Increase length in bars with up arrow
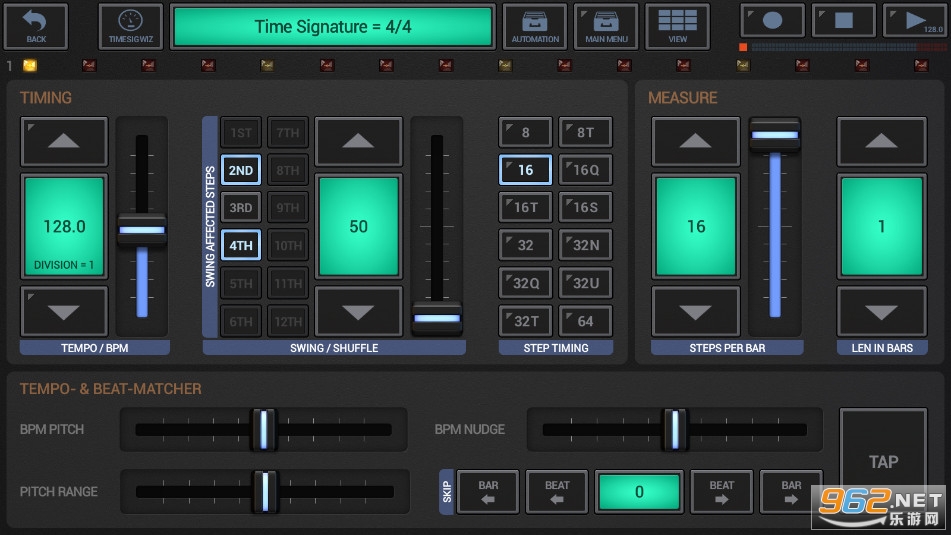This screenshot has width=951, height=535. click(881, 142)
